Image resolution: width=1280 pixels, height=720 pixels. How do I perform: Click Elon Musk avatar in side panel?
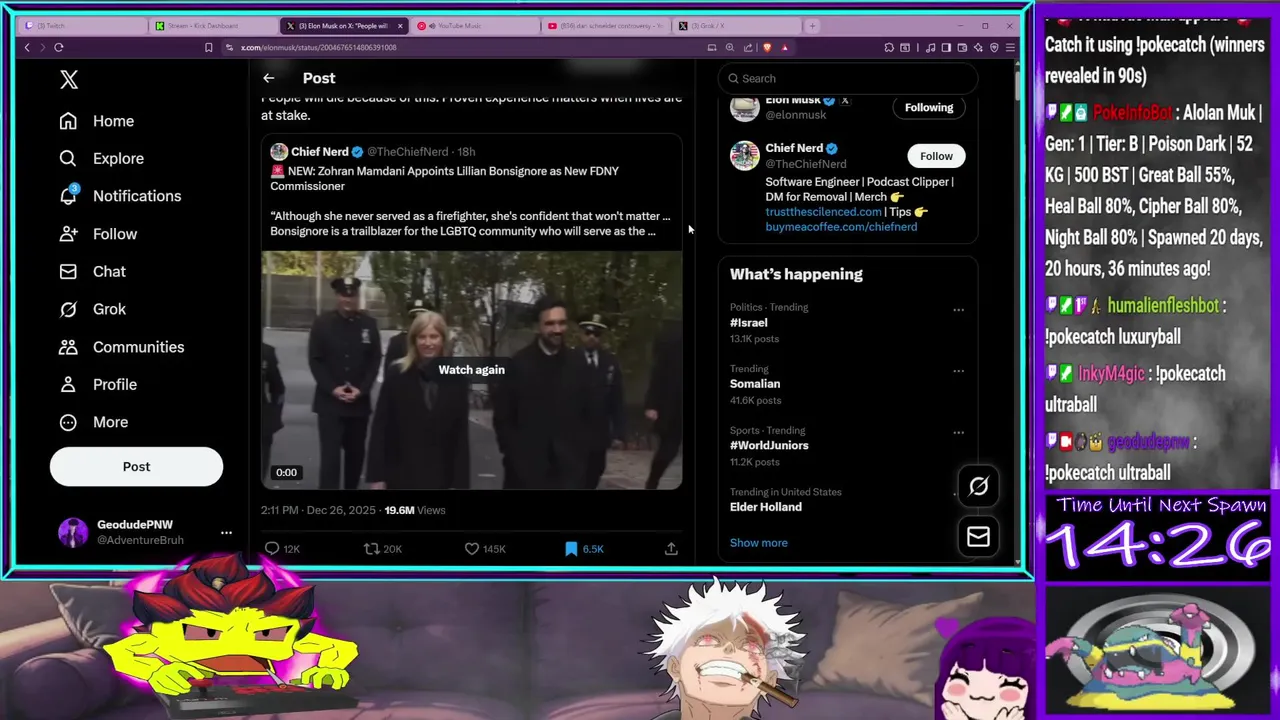[x=744, y=108]
